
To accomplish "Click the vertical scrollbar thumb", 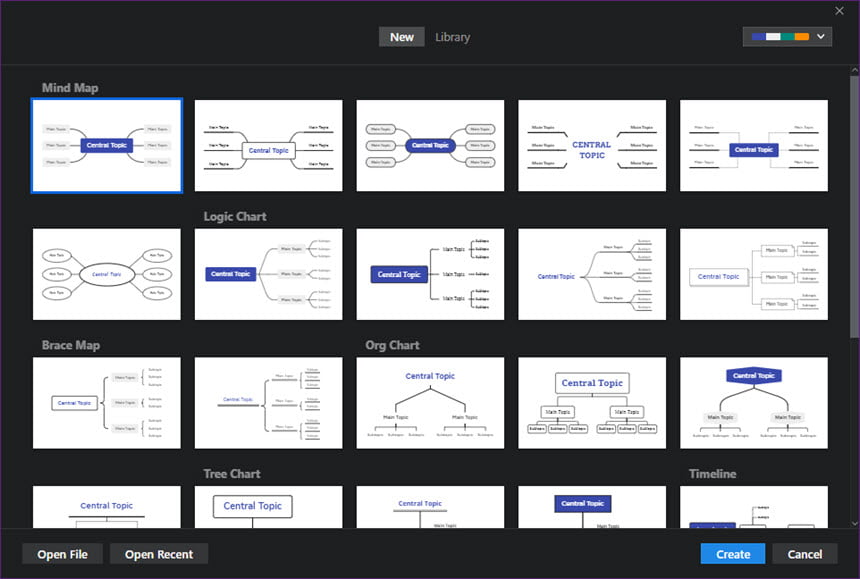I will 855,207.
